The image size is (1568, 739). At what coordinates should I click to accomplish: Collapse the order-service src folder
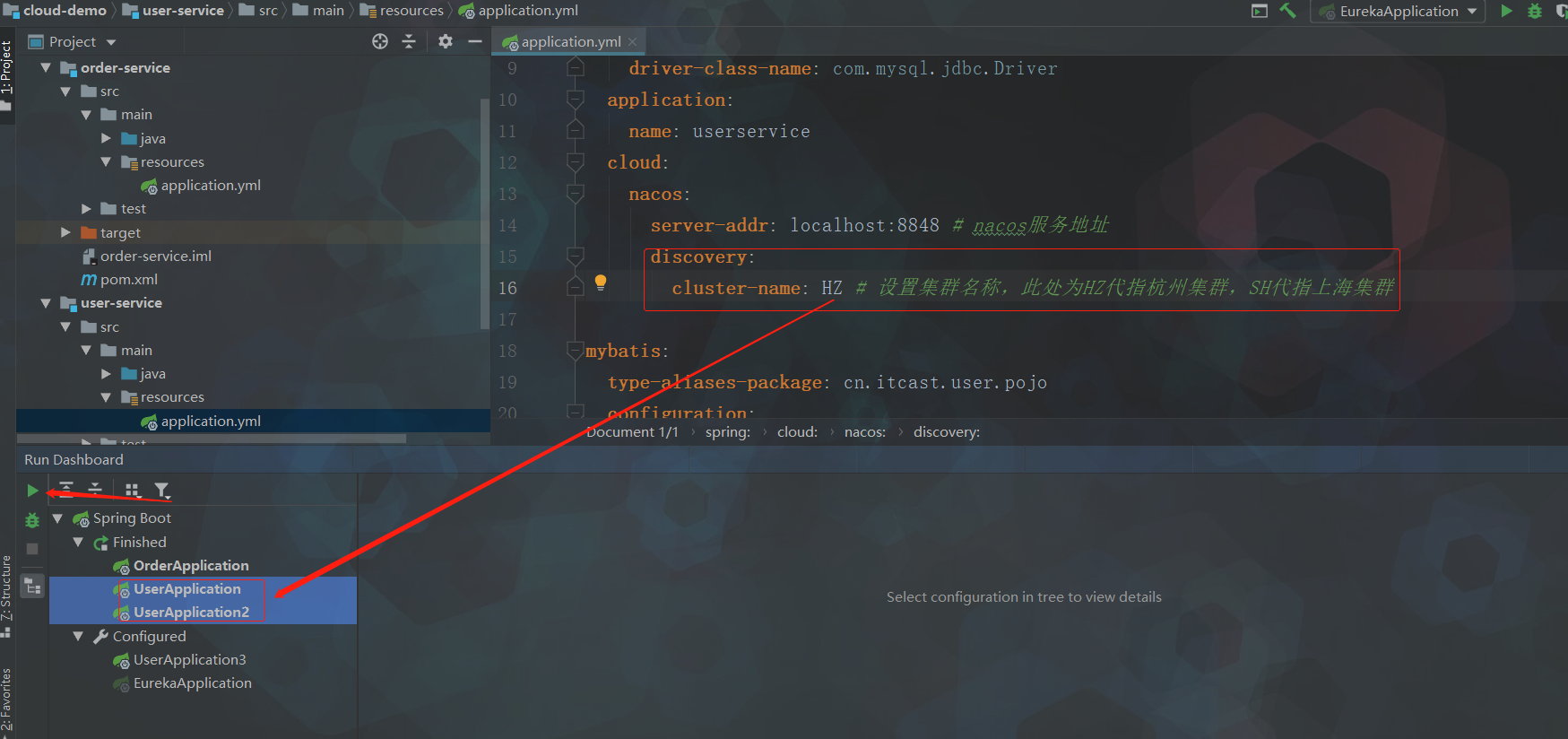click(x=65, y=91)
